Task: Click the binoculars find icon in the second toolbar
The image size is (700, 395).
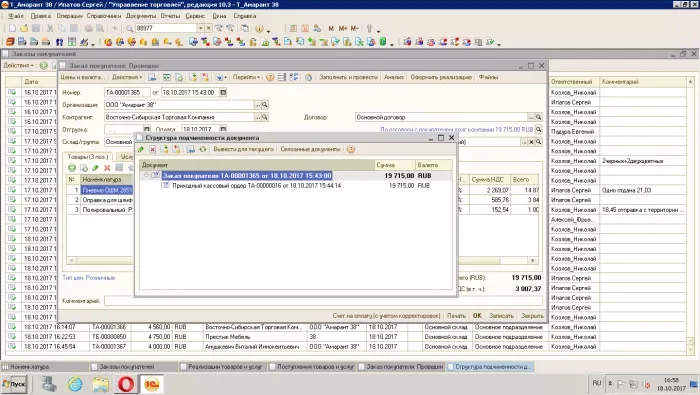Action: pos(59,42)
